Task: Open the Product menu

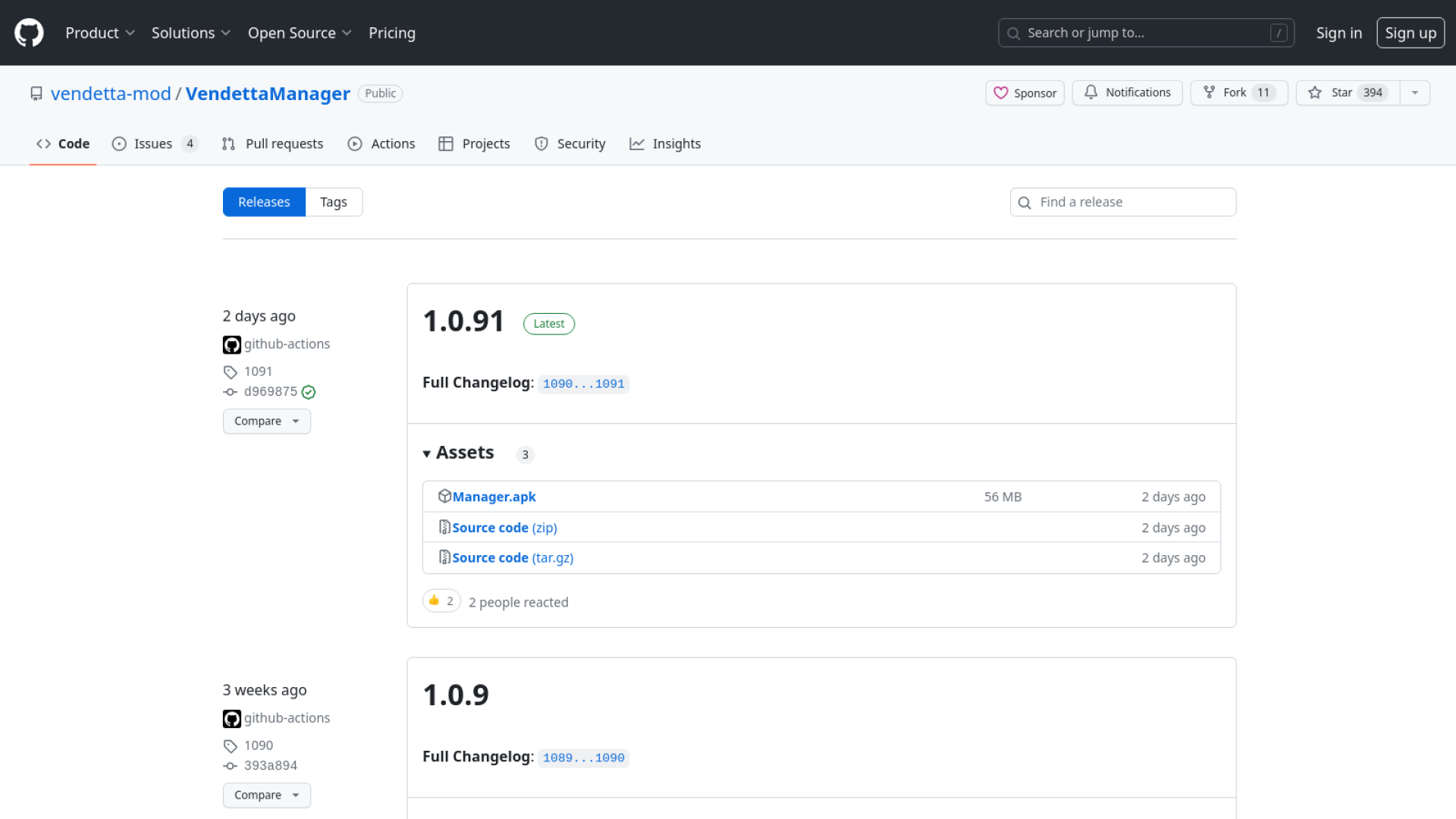Action: pyautogui.click(x=99, y=33)
